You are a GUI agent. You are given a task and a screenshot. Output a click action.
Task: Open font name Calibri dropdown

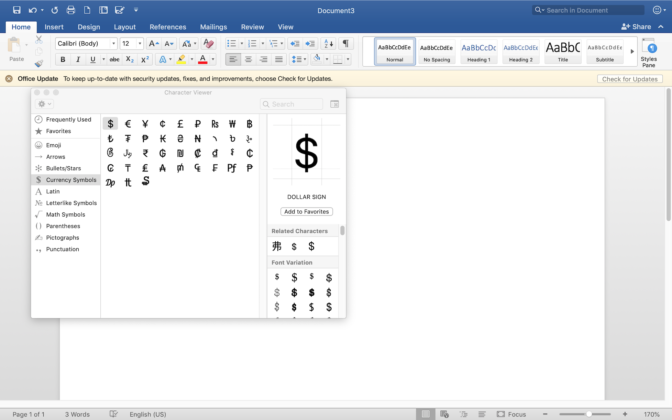(x=113, y=43)
